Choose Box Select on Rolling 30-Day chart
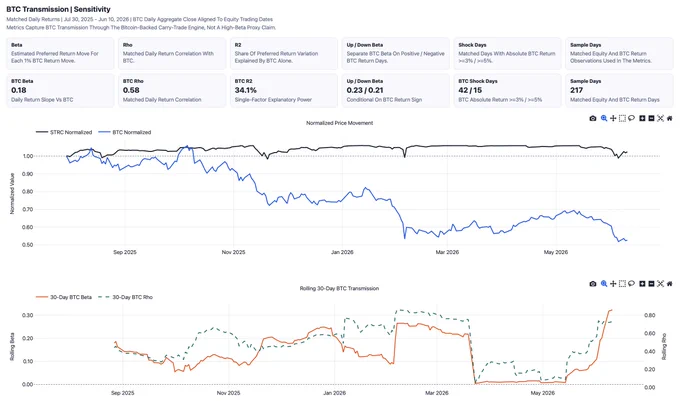This screenshot has width=680, height=411. (x=622, y=284)
